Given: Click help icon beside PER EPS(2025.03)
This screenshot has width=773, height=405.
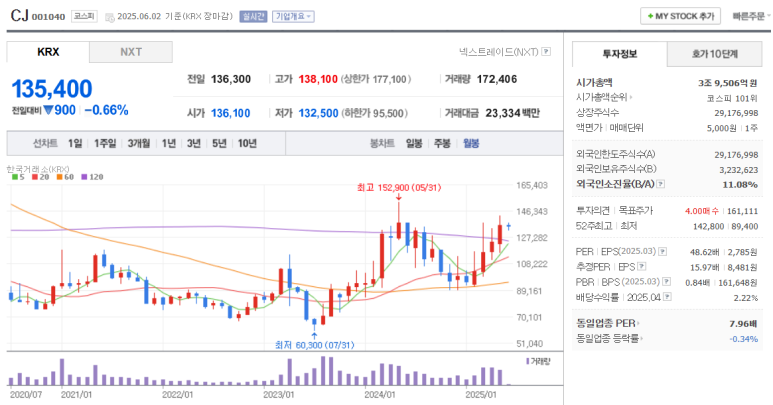Looking at the screenshot, I should coord(663,252).
